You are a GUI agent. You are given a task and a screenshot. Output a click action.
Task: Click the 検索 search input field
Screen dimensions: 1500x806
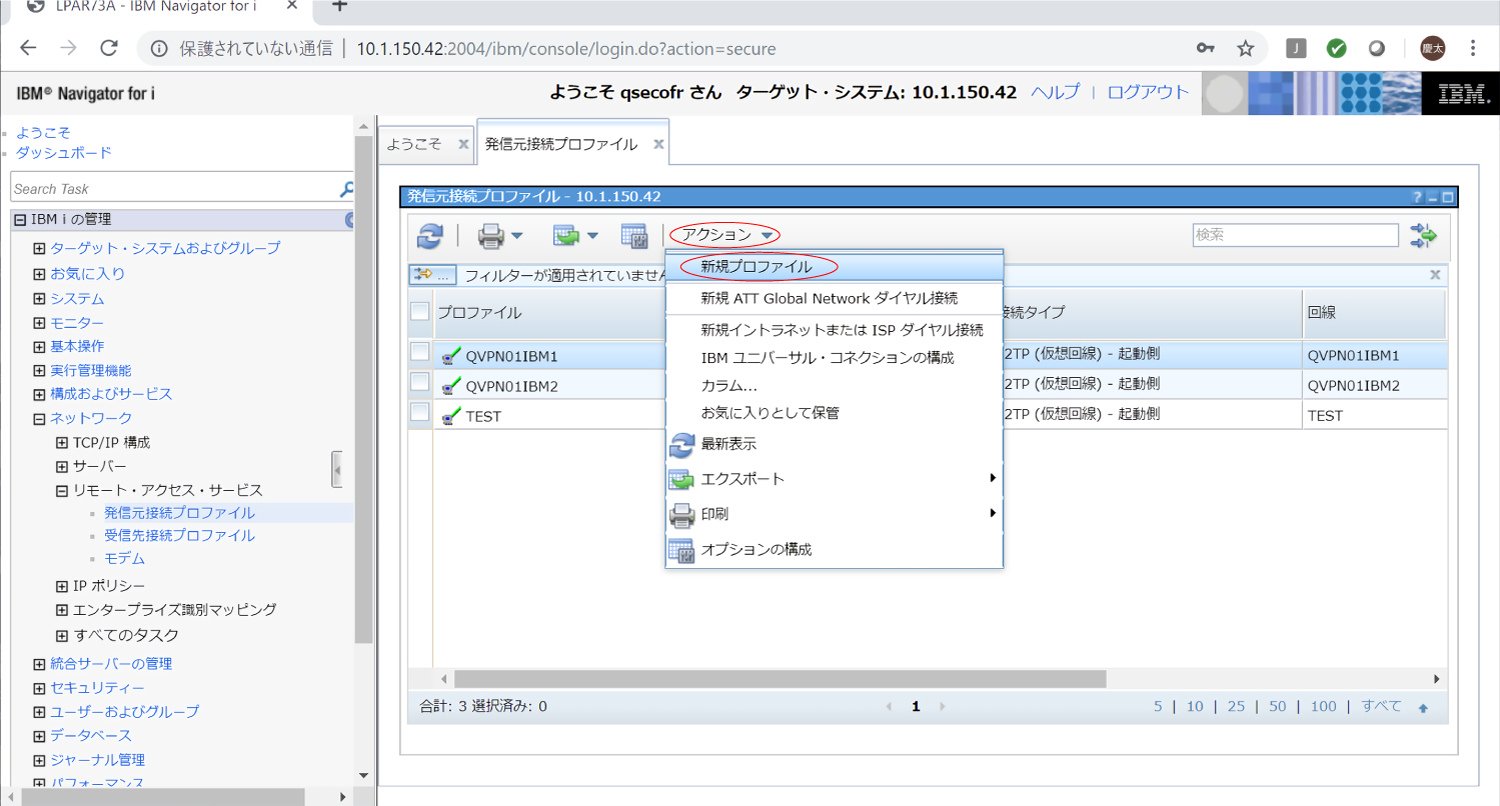point(1295,235)
